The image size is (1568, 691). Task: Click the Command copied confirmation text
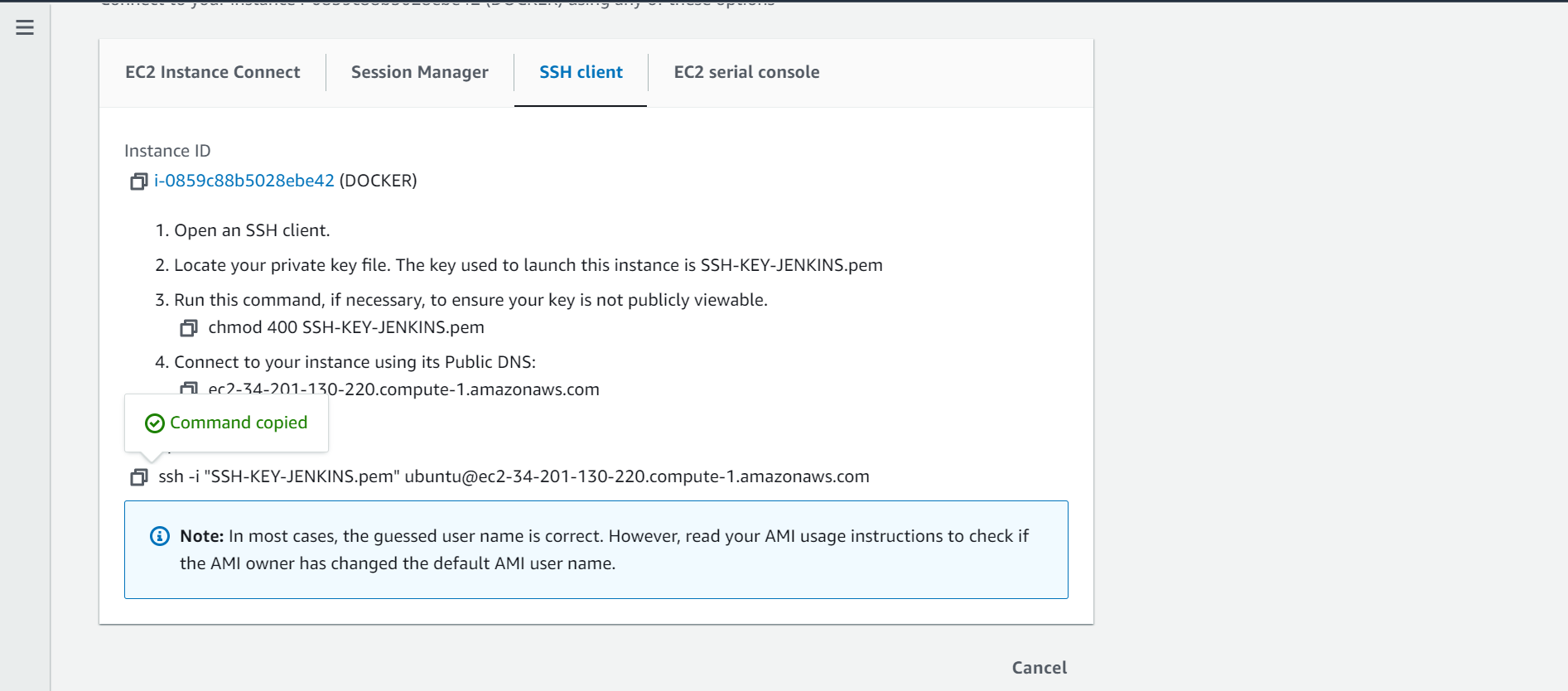click(x=239, y=423)
